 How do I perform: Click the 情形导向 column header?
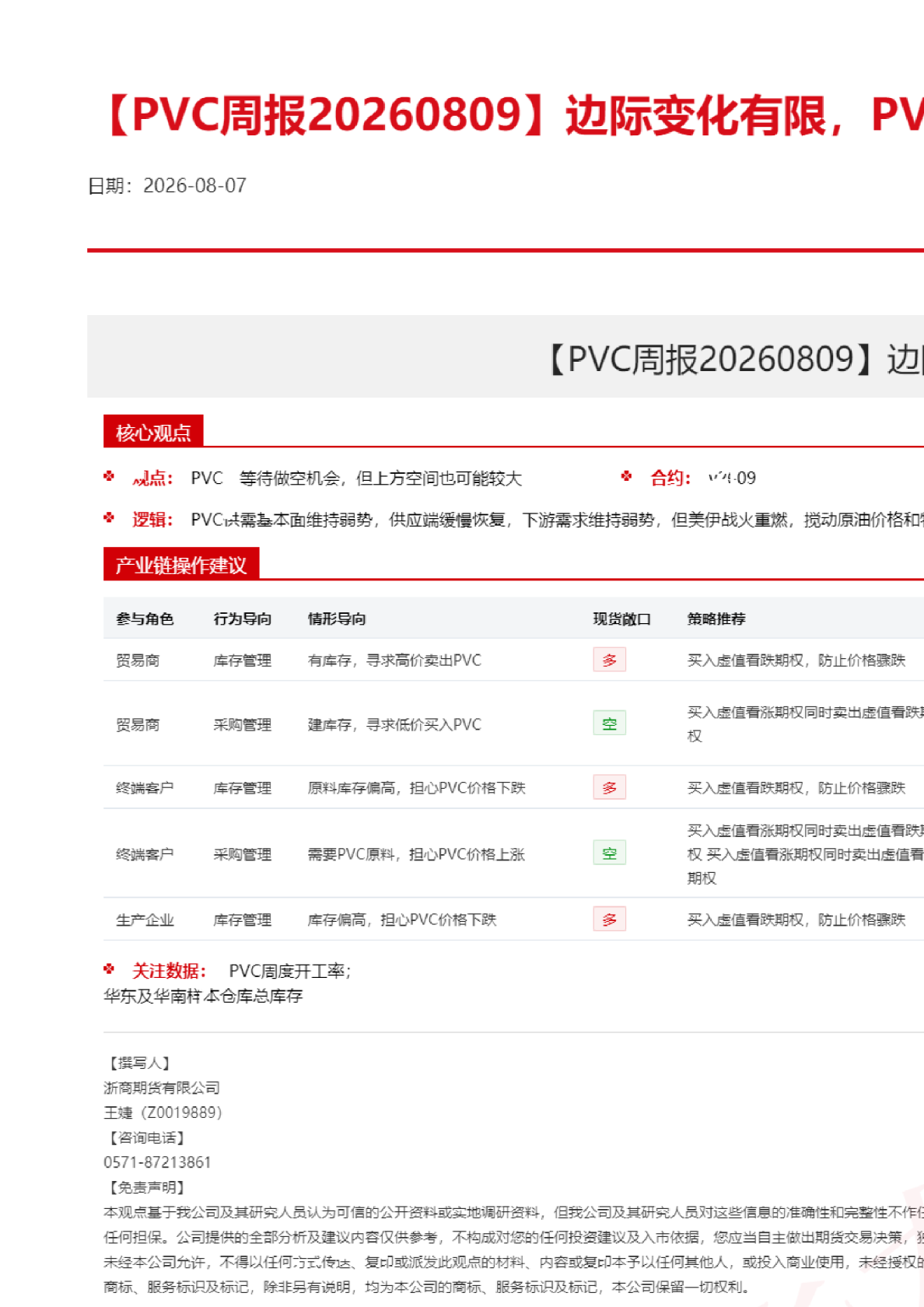(x=337, y=619)
